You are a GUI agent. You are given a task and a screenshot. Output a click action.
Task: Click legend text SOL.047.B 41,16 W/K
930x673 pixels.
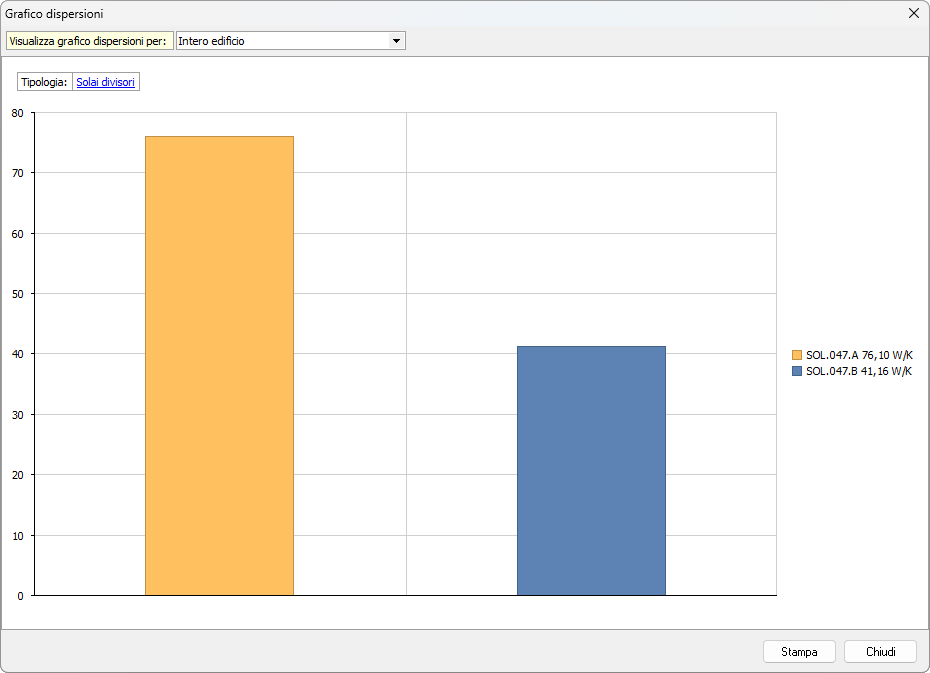pyautogui.click(x=859, y=371)
